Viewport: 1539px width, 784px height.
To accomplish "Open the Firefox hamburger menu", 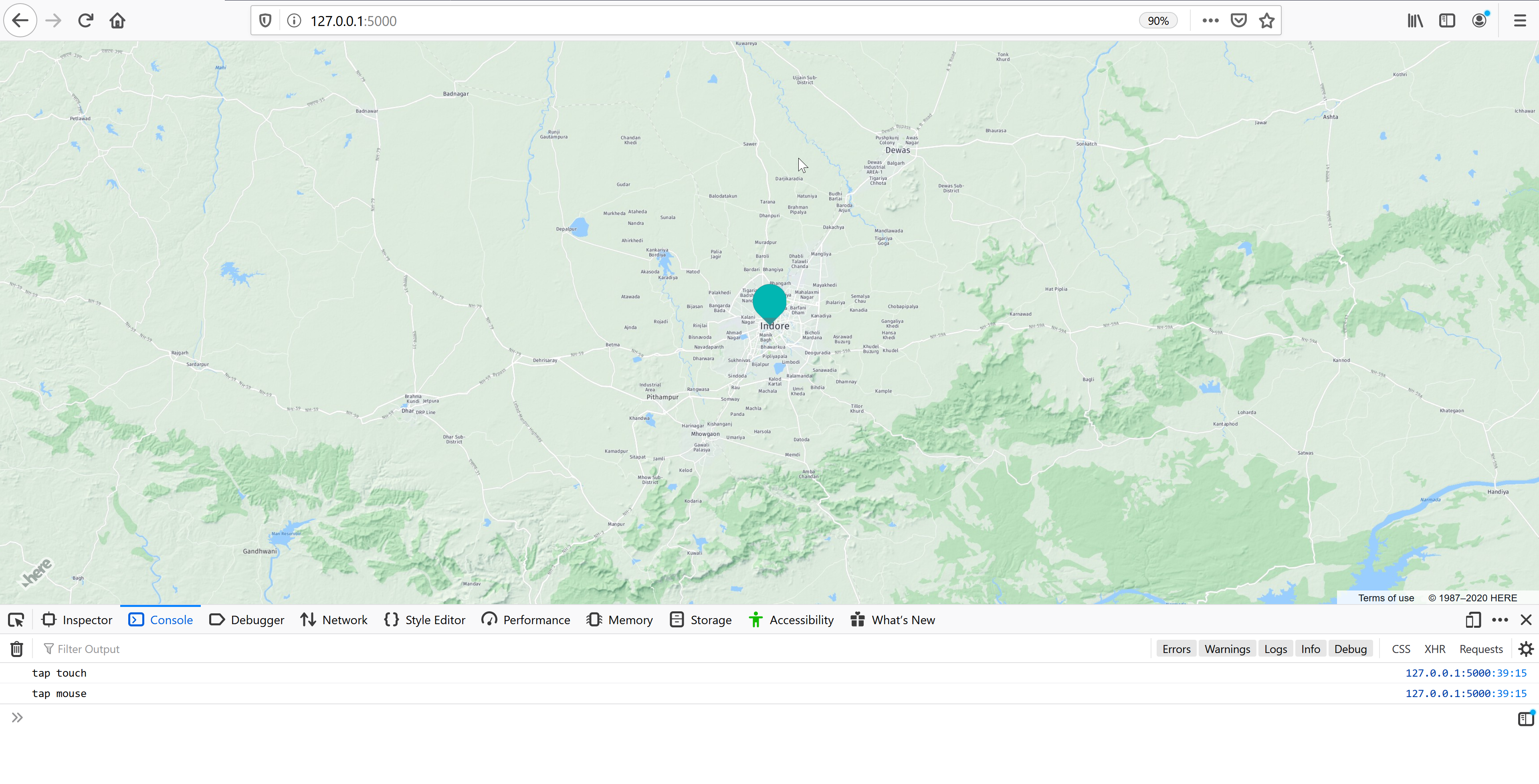I will point(1520,21).
